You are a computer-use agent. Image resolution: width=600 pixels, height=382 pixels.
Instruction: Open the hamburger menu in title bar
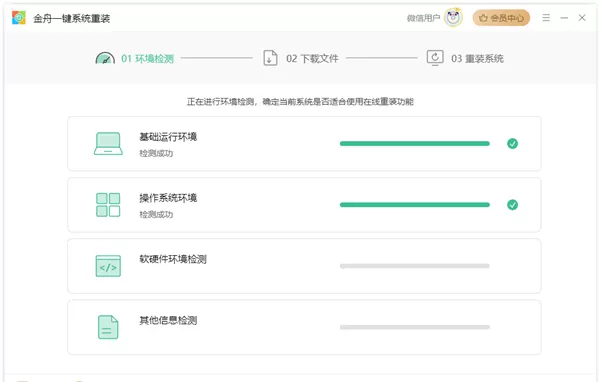[546, 18]
